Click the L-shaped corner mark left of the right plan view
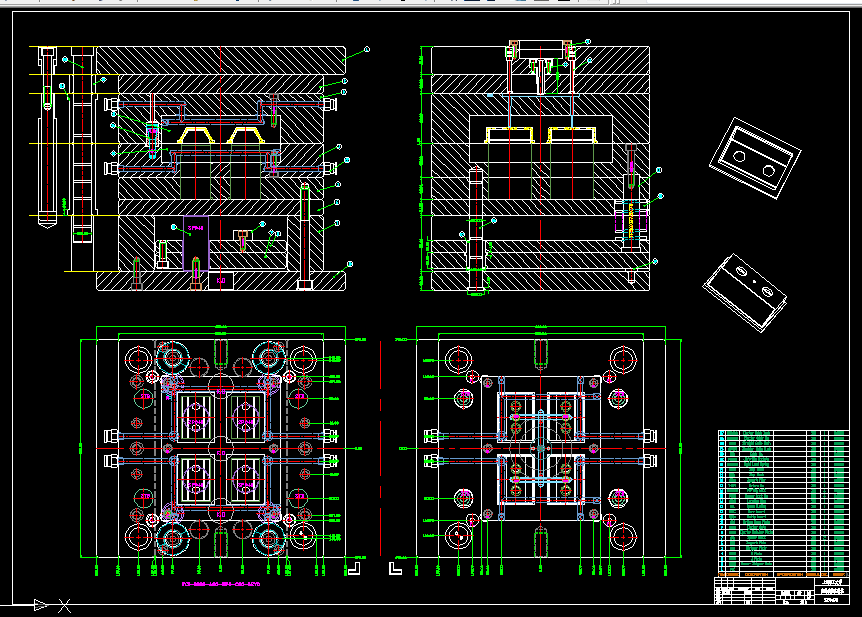The height and width of the screenshot is (617, 862). pyautogui.click(x=395, y=569)
